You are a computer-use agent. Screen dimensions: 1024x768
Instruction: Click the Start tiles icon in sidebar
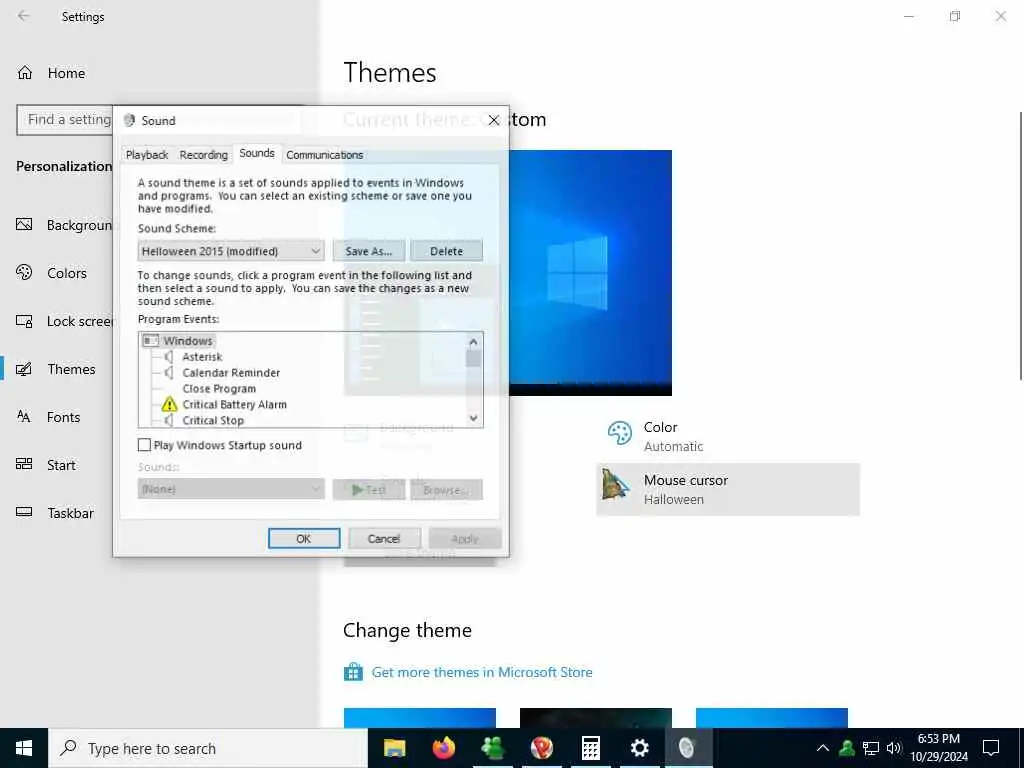click(x=24, y=464)
